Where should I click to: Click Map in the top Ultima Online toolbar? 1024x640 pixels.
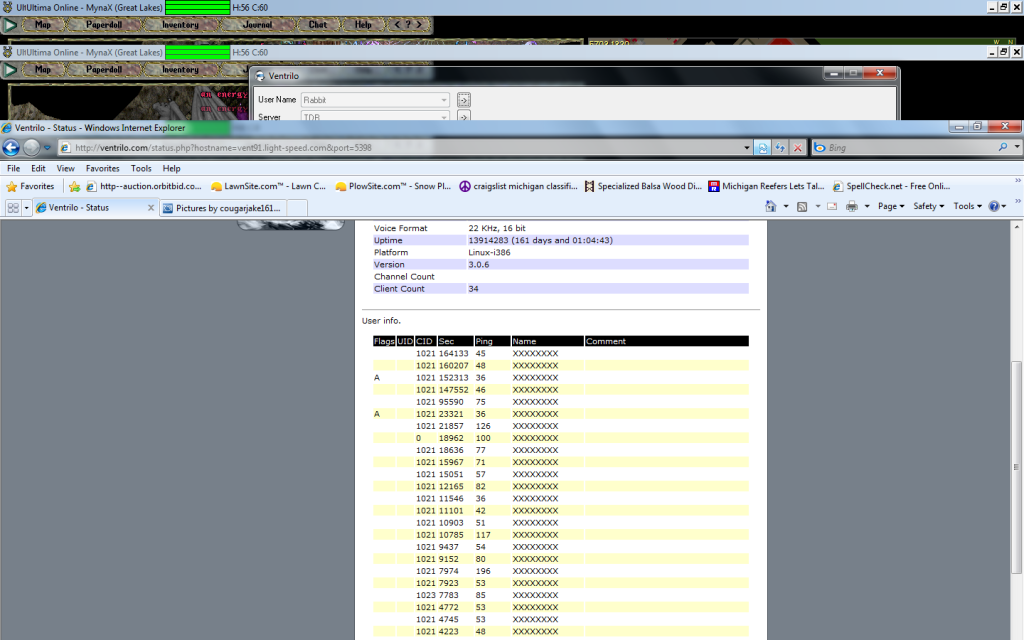(43, 25)
